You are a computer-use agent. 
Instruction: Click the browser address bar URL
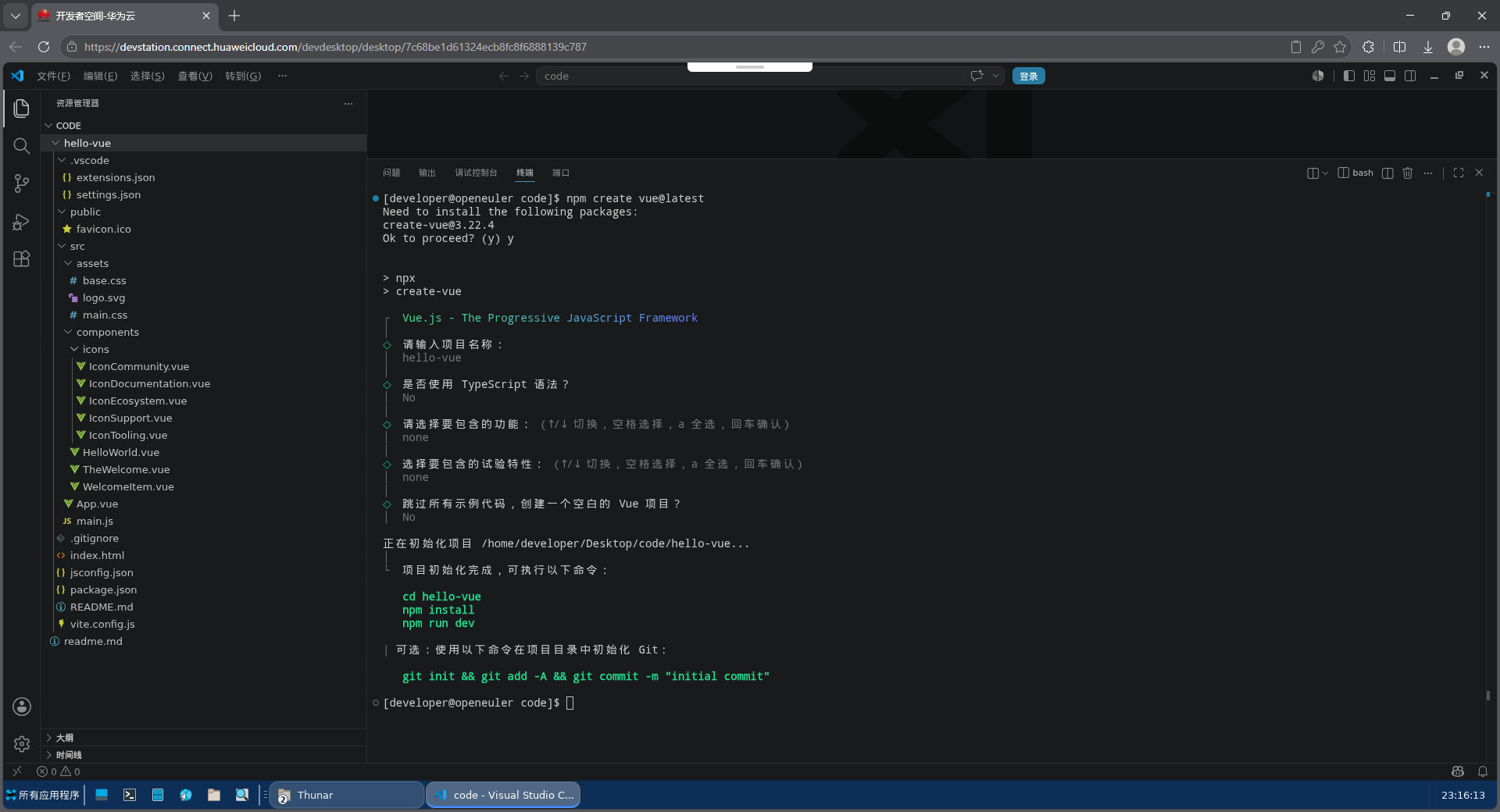335,47
